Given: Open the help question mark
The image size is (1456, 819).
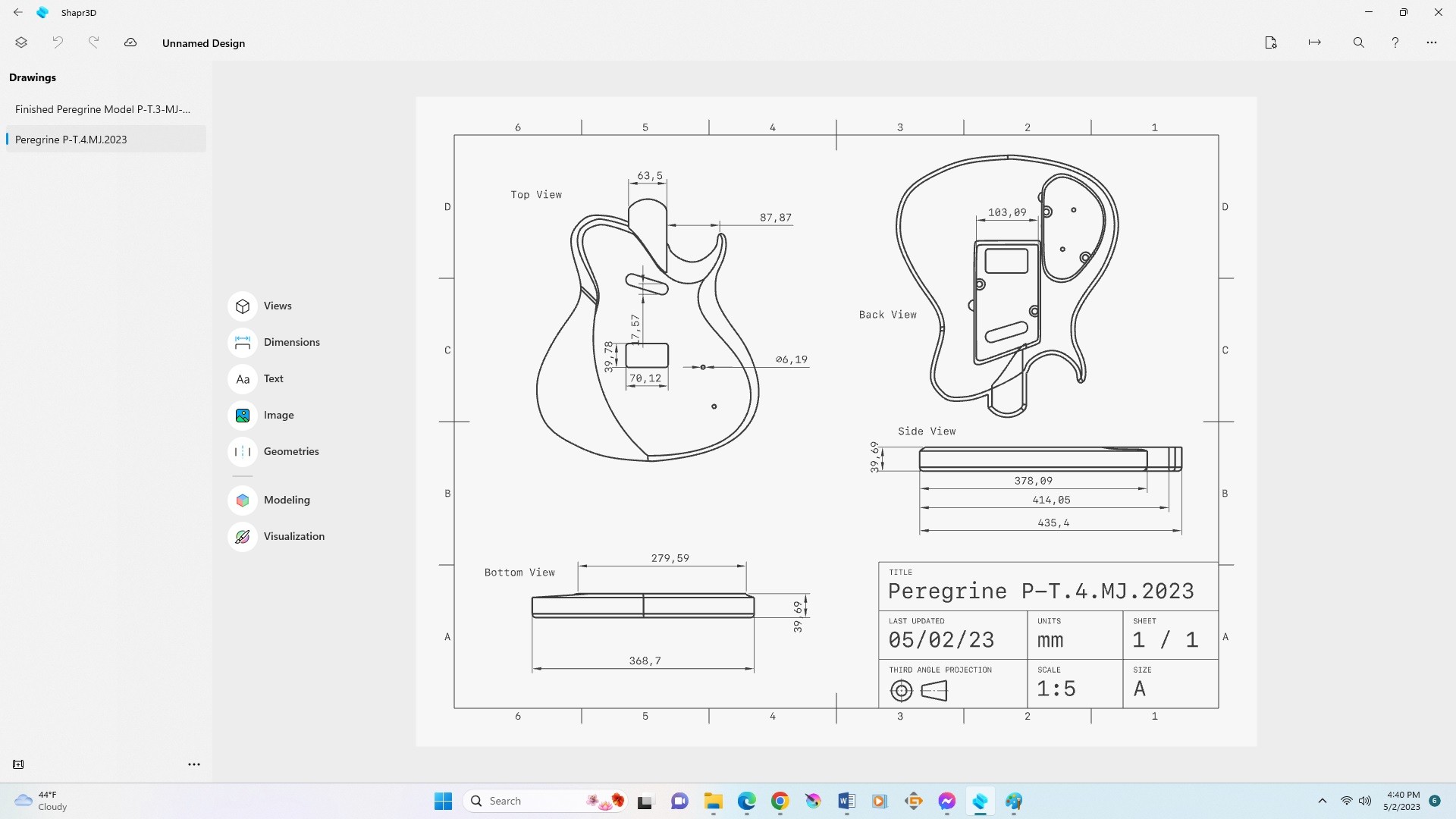Looking at the screenshot, I should [x=1395, y=42].
